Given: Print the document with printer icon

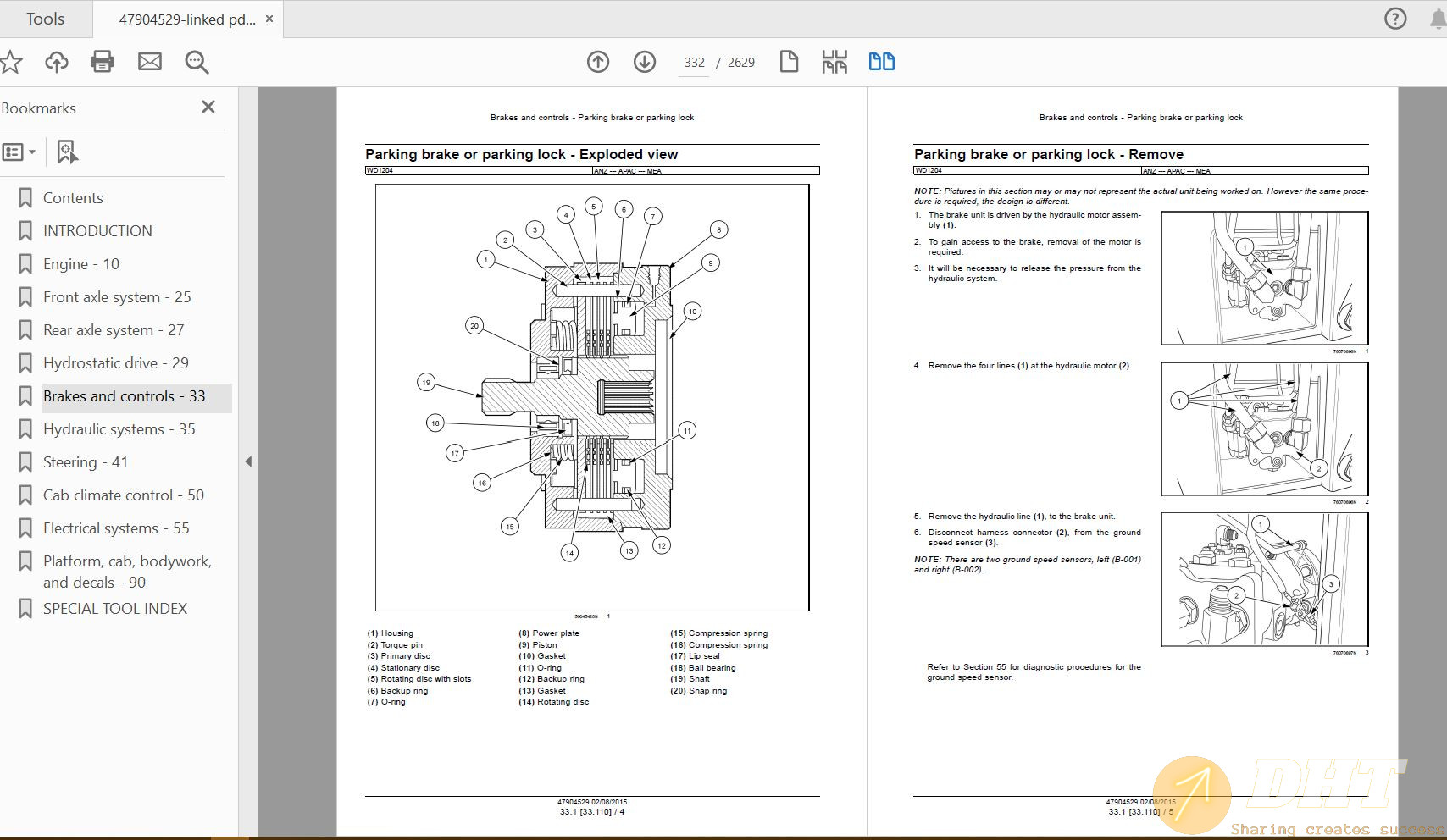Looking at the screenshot, I should click(103, 61).
